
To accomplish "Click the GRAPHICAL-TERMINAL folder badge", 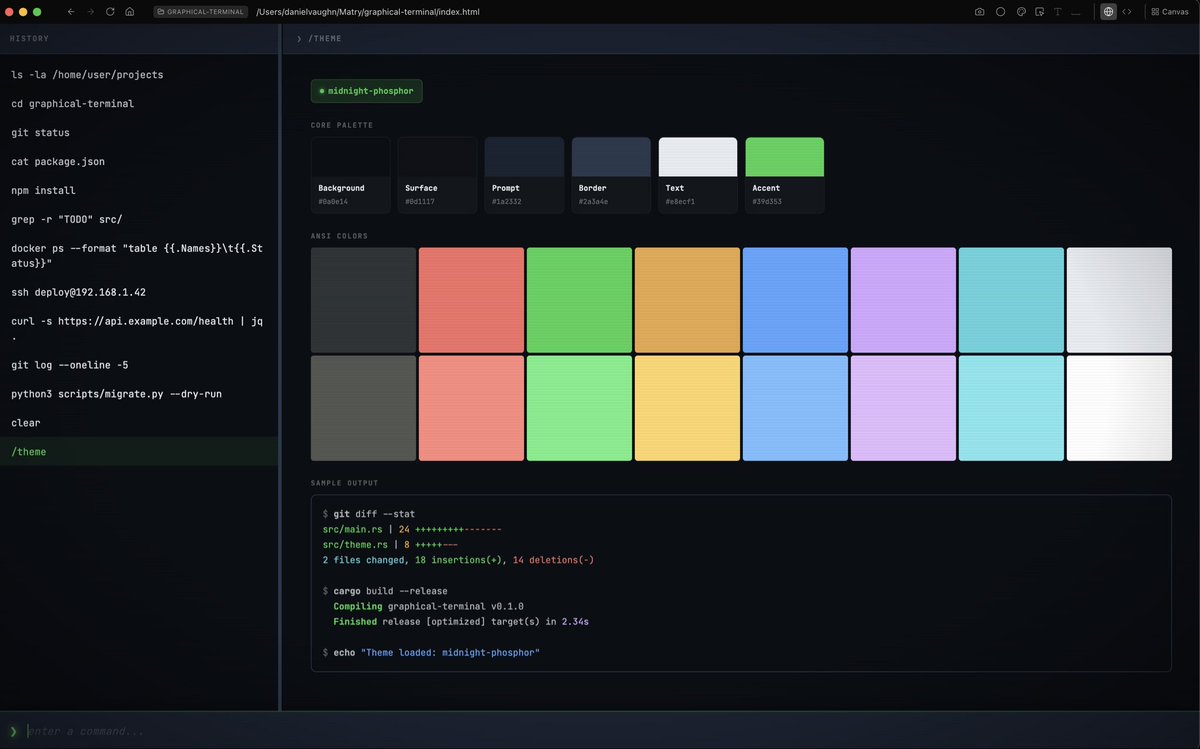I will 201,12.
